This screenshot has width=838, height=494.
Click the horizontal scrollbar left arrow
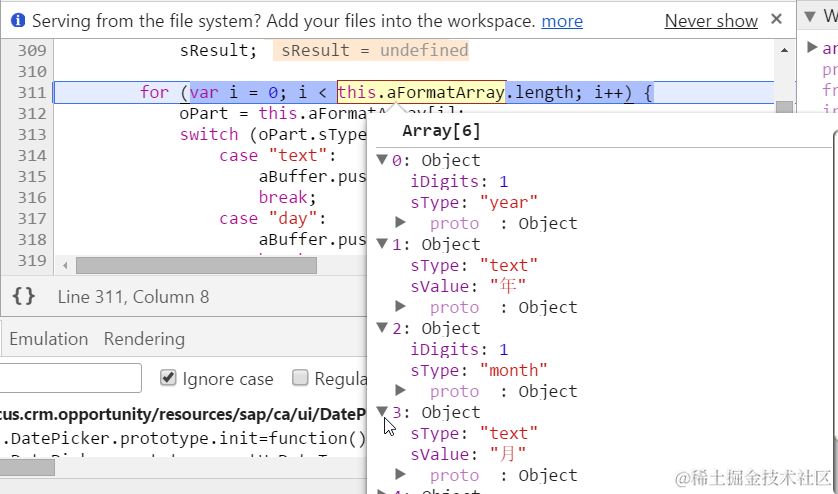click(65, 265)
